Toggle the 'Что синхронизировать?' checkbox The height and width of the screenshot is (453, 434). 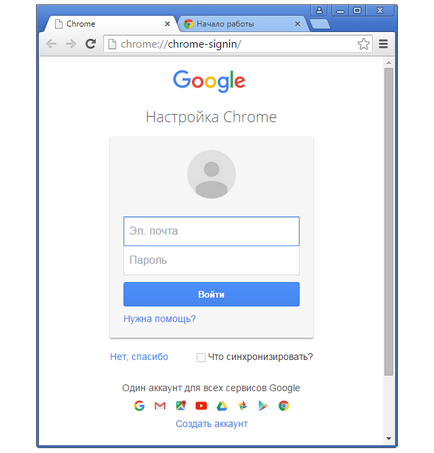tap(201, 357)
